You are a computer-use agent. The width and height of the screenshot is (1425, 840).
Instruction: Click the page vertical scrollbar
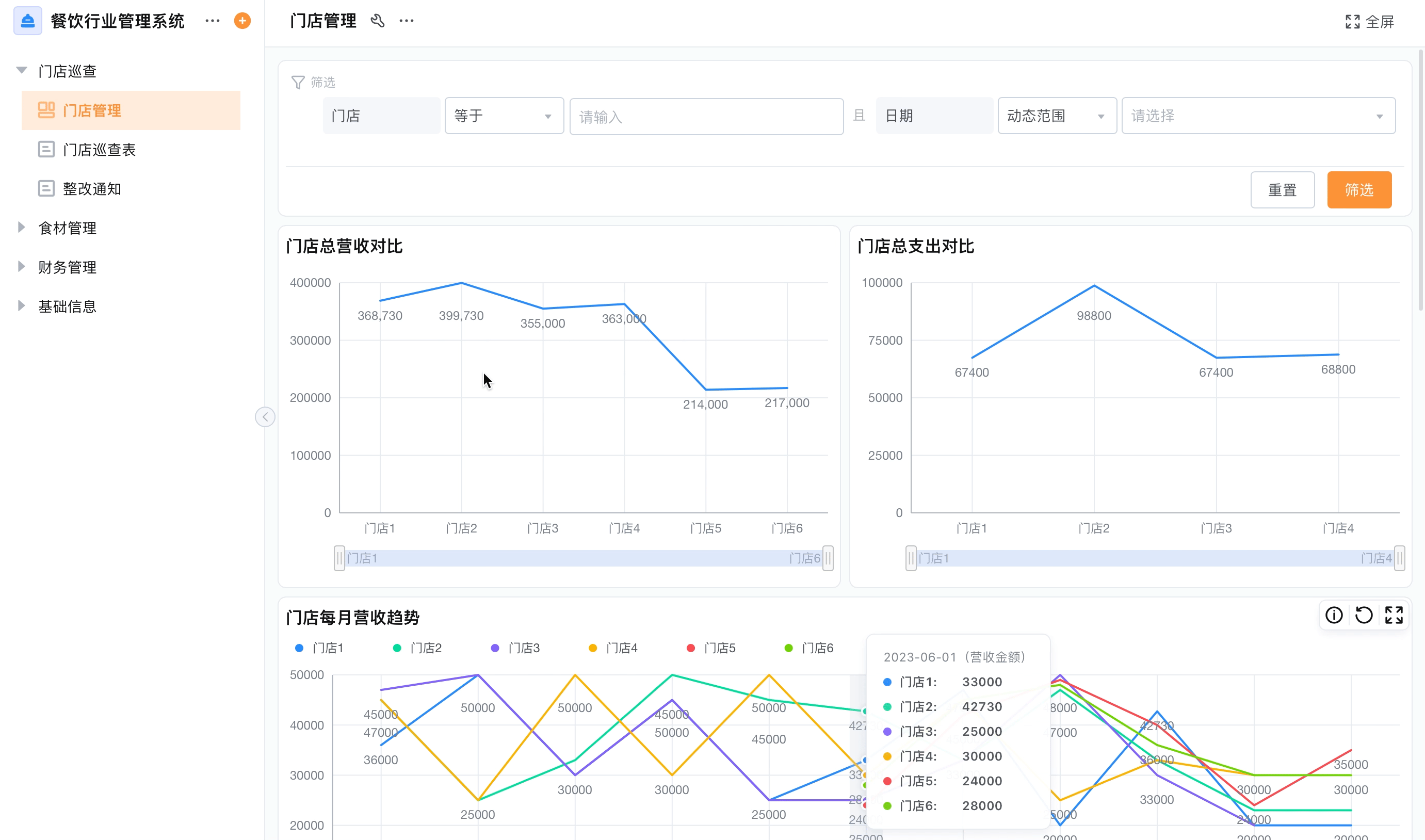(x=1420, y=180)
